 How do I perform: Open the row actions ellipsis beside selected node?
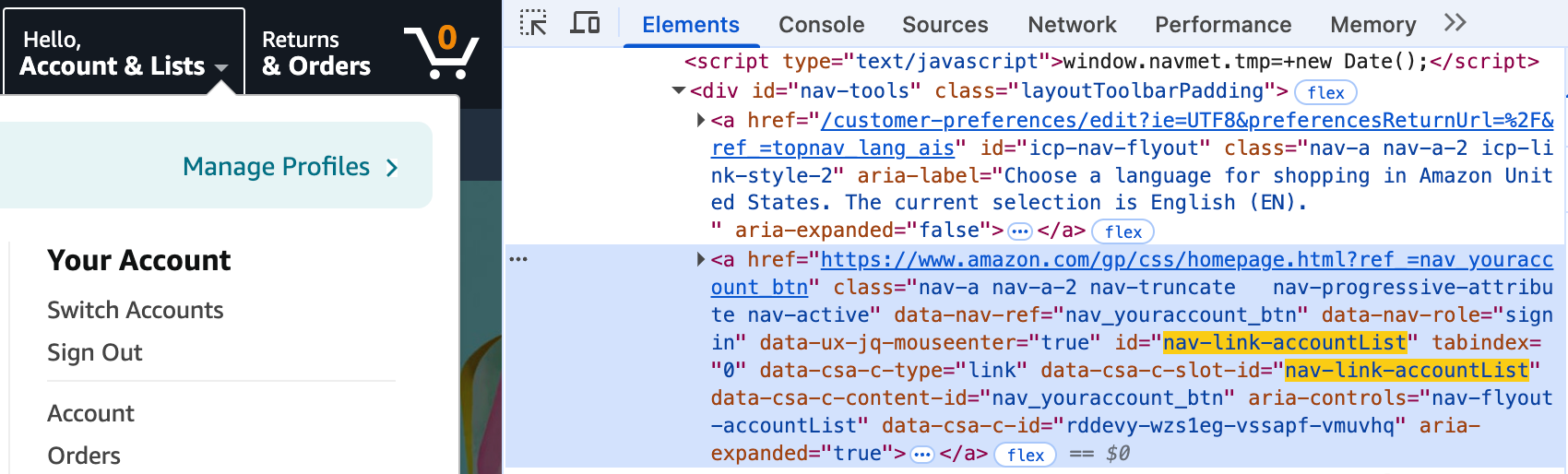tap(518, 259)
